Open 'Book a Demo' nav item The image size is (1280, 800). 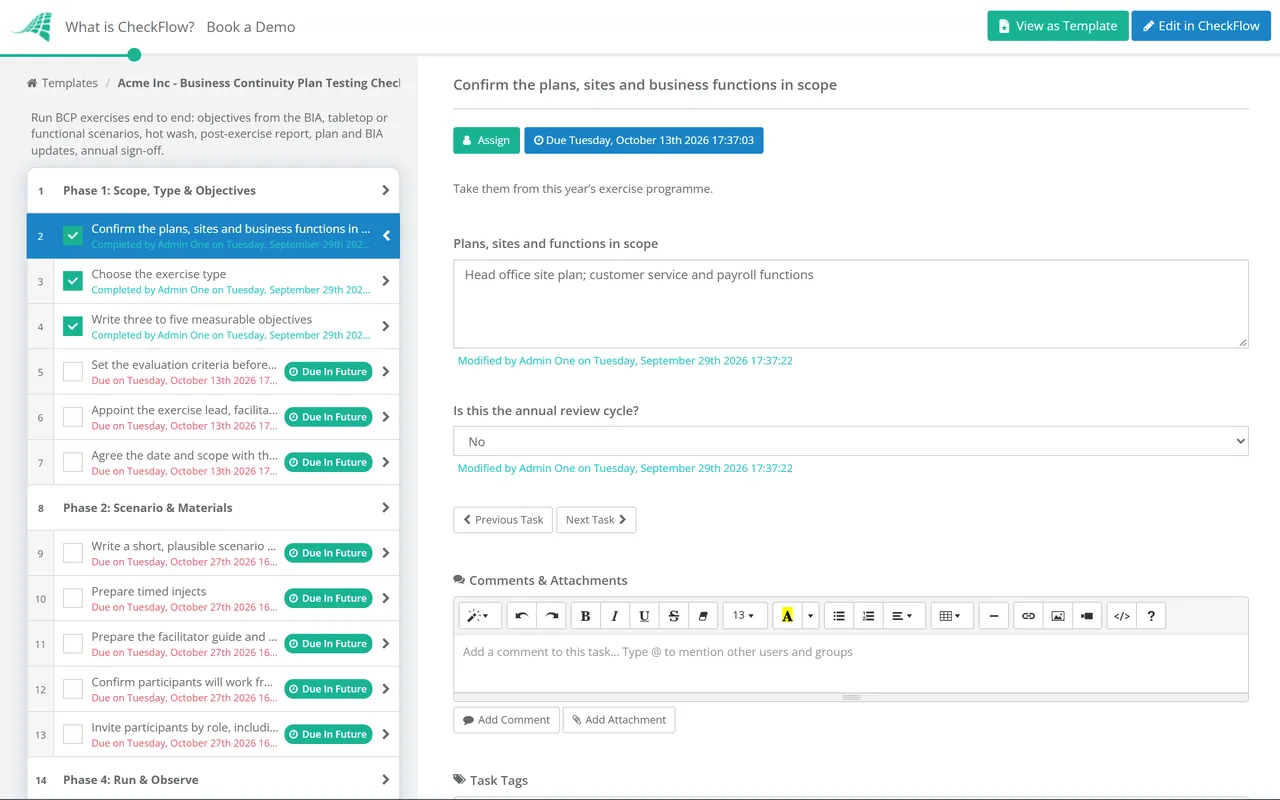pos(251,27)
